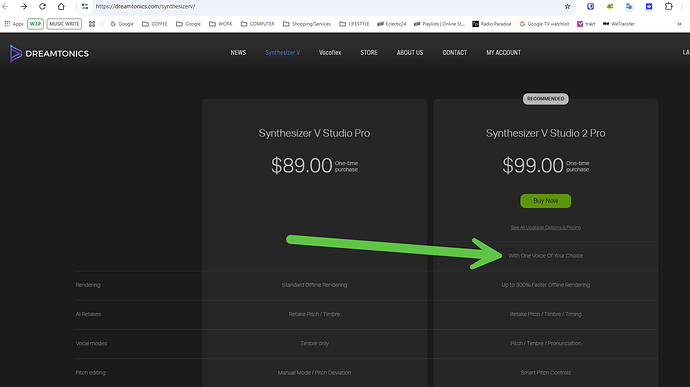This screenshot has width=690, height=387.
Task: Click the Up to 300% Faster Offline Rendering cell
Action: click(x=546, y=285)
